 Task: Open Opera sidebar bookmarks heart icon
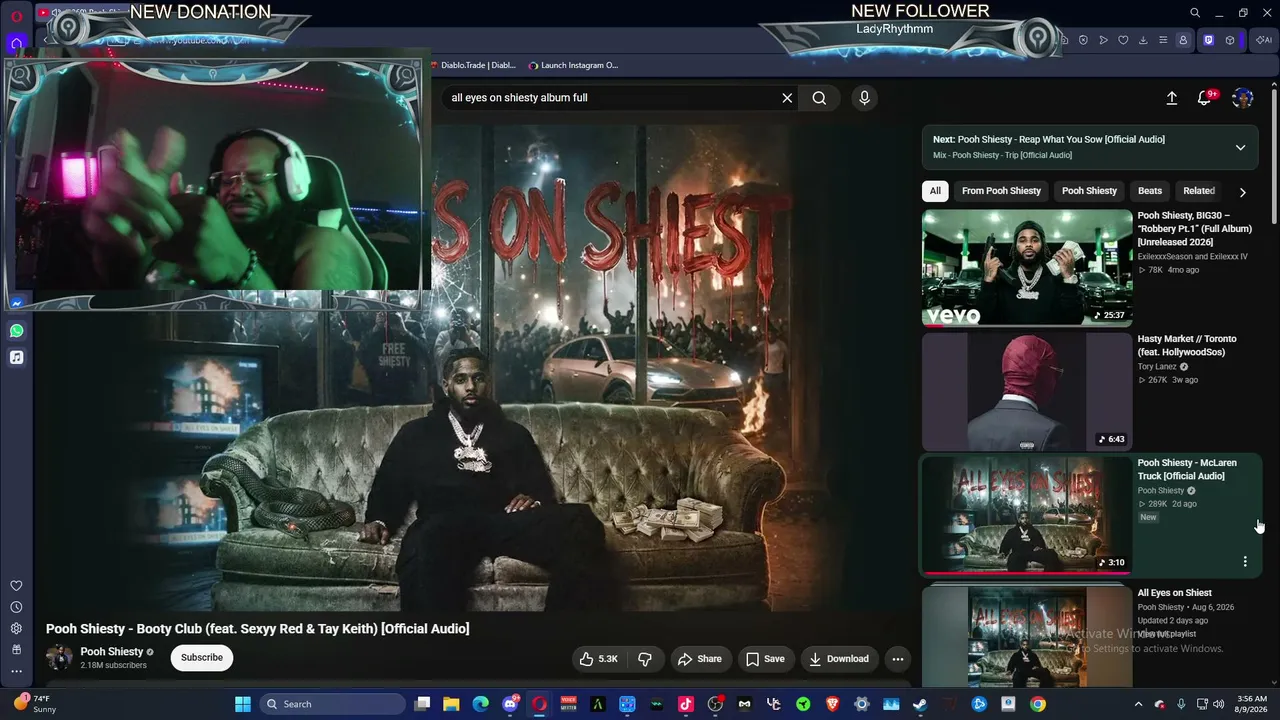16,586
